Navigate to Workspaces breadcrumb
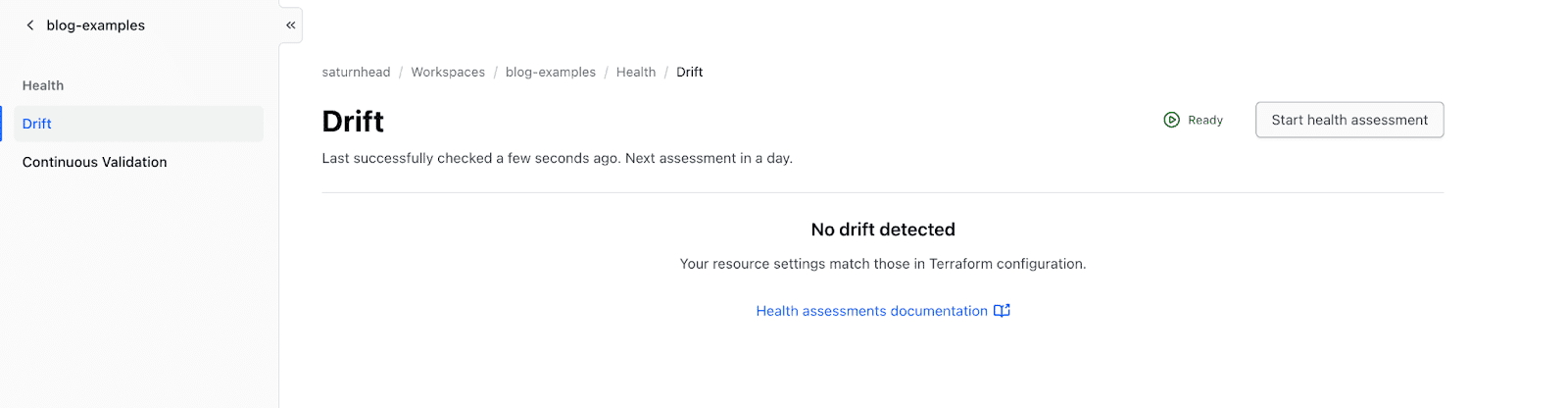This screenshot has height=408, width=1568. coord(448,73)
